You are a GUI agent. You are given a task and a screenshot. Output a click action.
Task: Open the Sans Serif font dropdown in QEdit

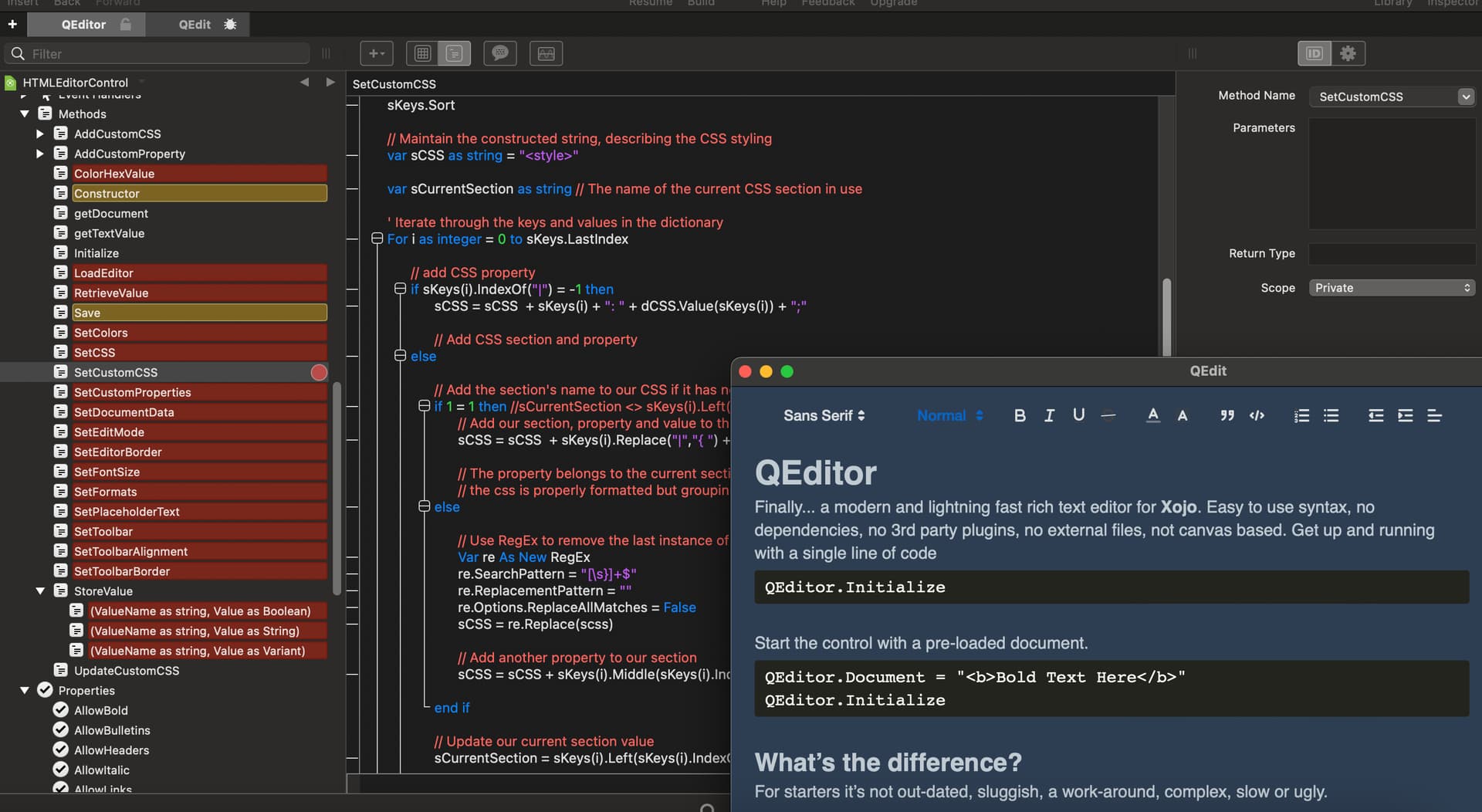[824, 415]
